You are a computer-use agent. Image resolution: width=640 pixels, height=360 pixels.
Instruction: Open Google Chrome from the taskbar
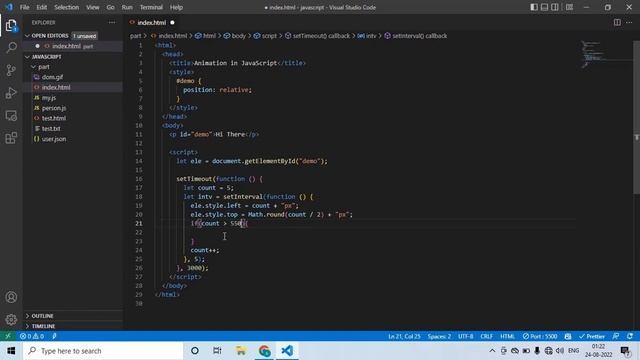264,351
